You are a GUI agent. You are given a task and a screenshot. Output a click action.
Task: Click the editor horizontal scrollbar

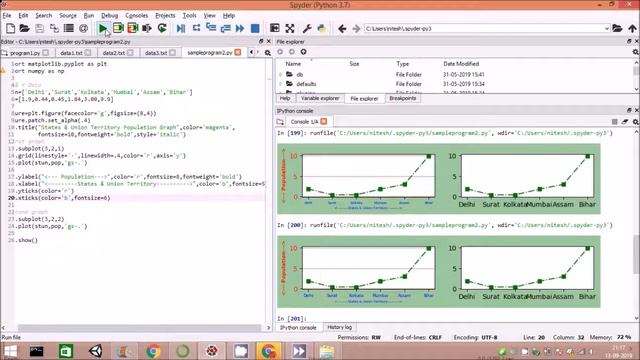139,328
